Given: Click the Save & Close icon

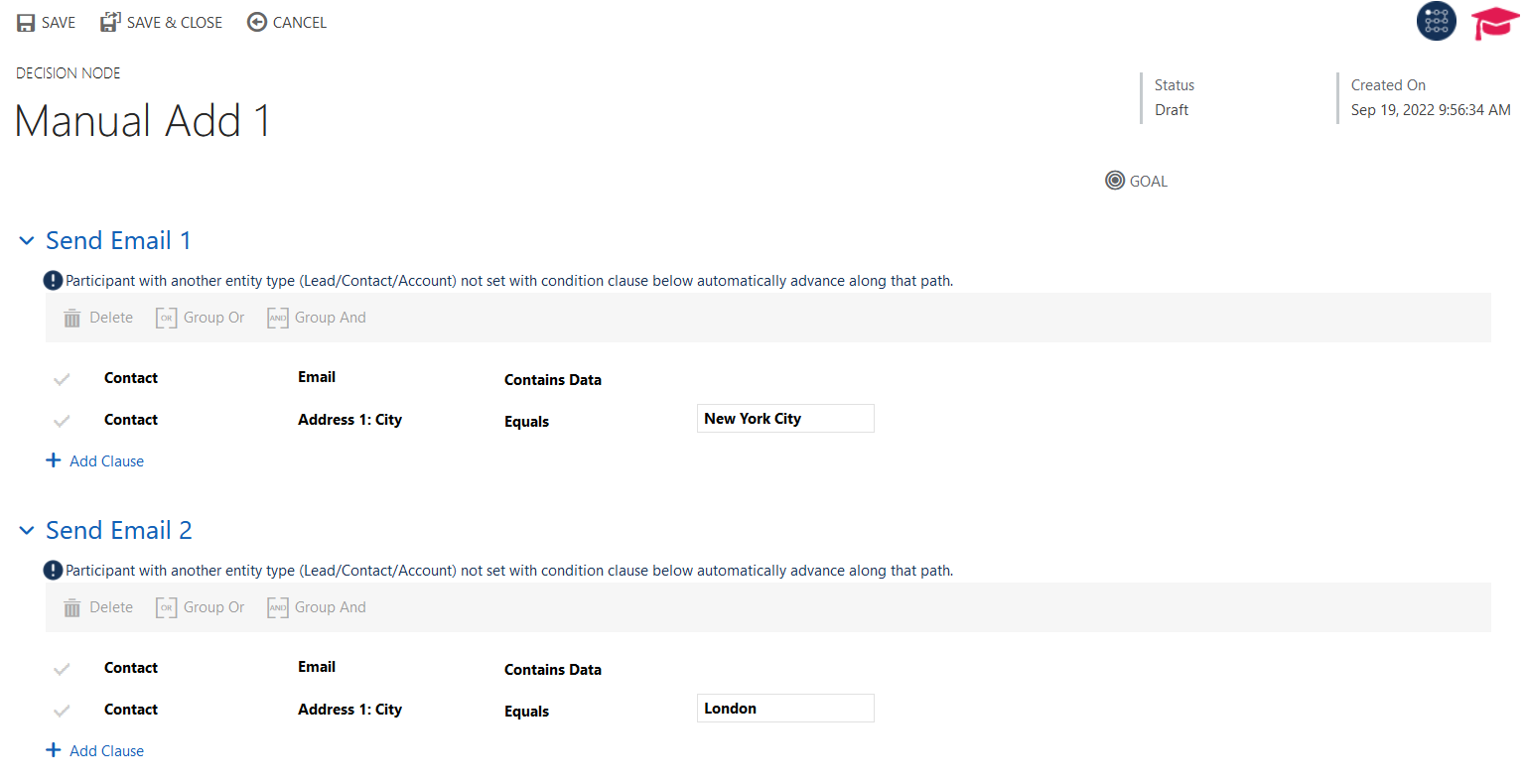Looking at the screenshot, I should pos(110,22).
